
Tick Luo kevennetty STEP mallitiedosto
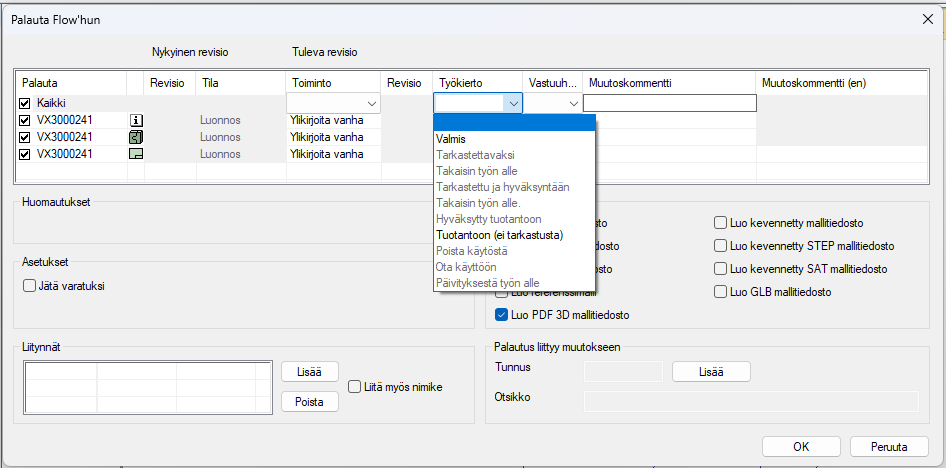pyautogui.click(x=721, y=246)
